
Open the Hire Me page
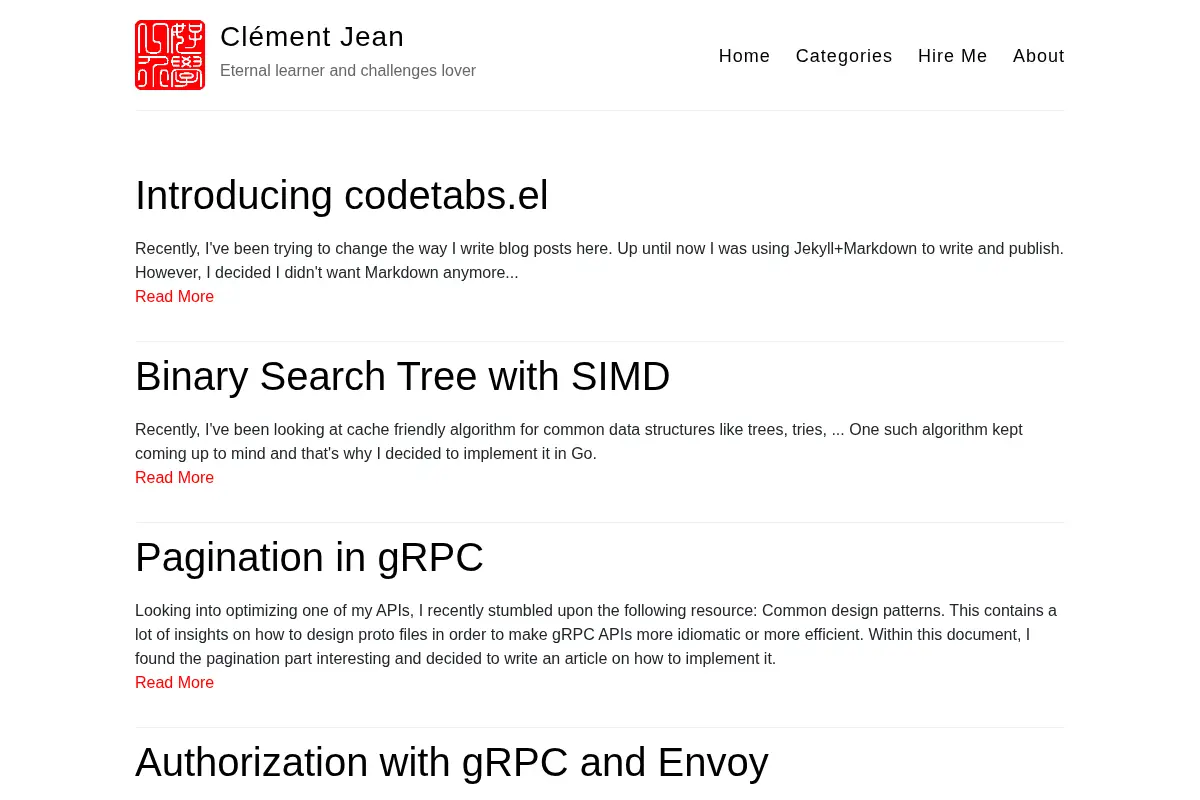(x=952, y=56)
